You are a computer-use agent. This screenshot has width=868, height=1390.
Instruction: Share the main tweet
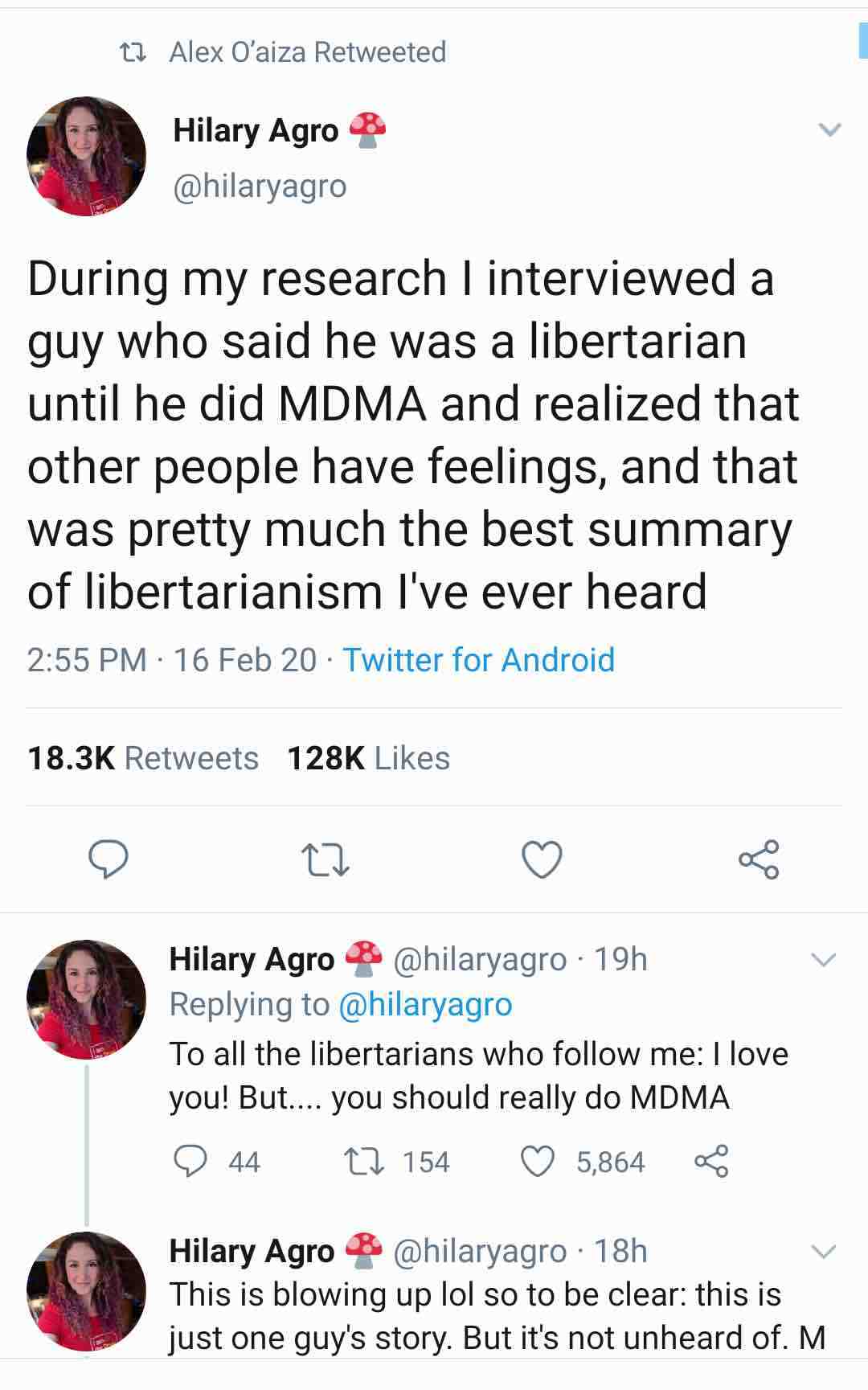click(x=759, y=859)
